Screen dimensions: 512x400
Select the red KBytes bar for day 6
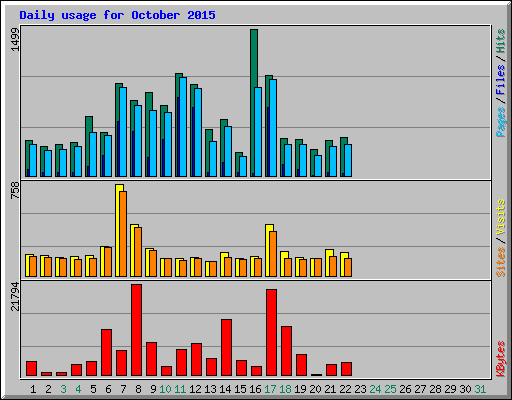pos(106,353)
